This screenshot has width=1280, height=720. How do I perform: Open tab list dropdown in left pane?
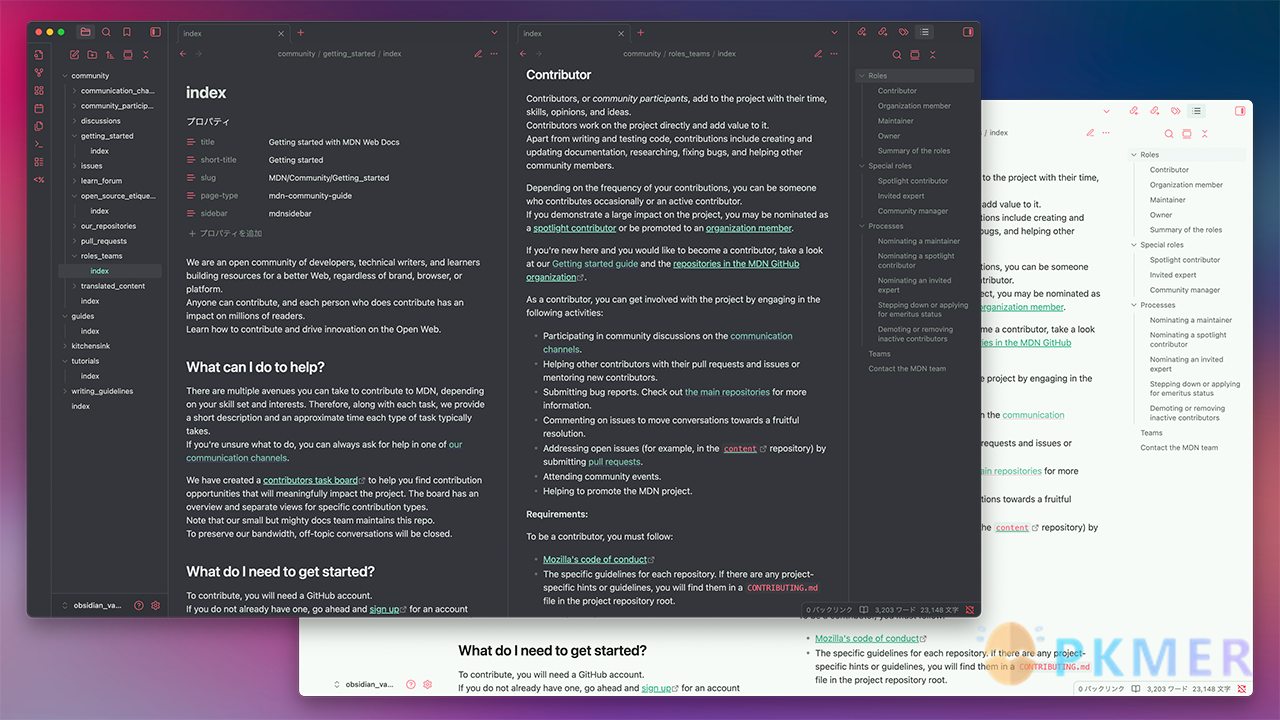click(494, 33)
